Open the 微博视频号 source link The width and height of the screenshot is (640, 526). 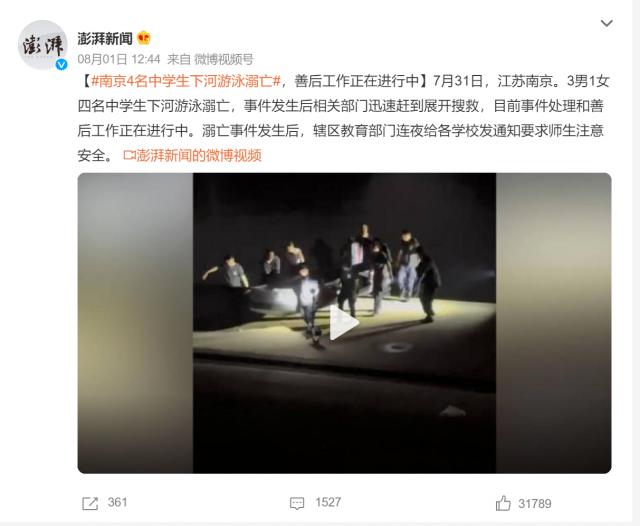[224, 60]
